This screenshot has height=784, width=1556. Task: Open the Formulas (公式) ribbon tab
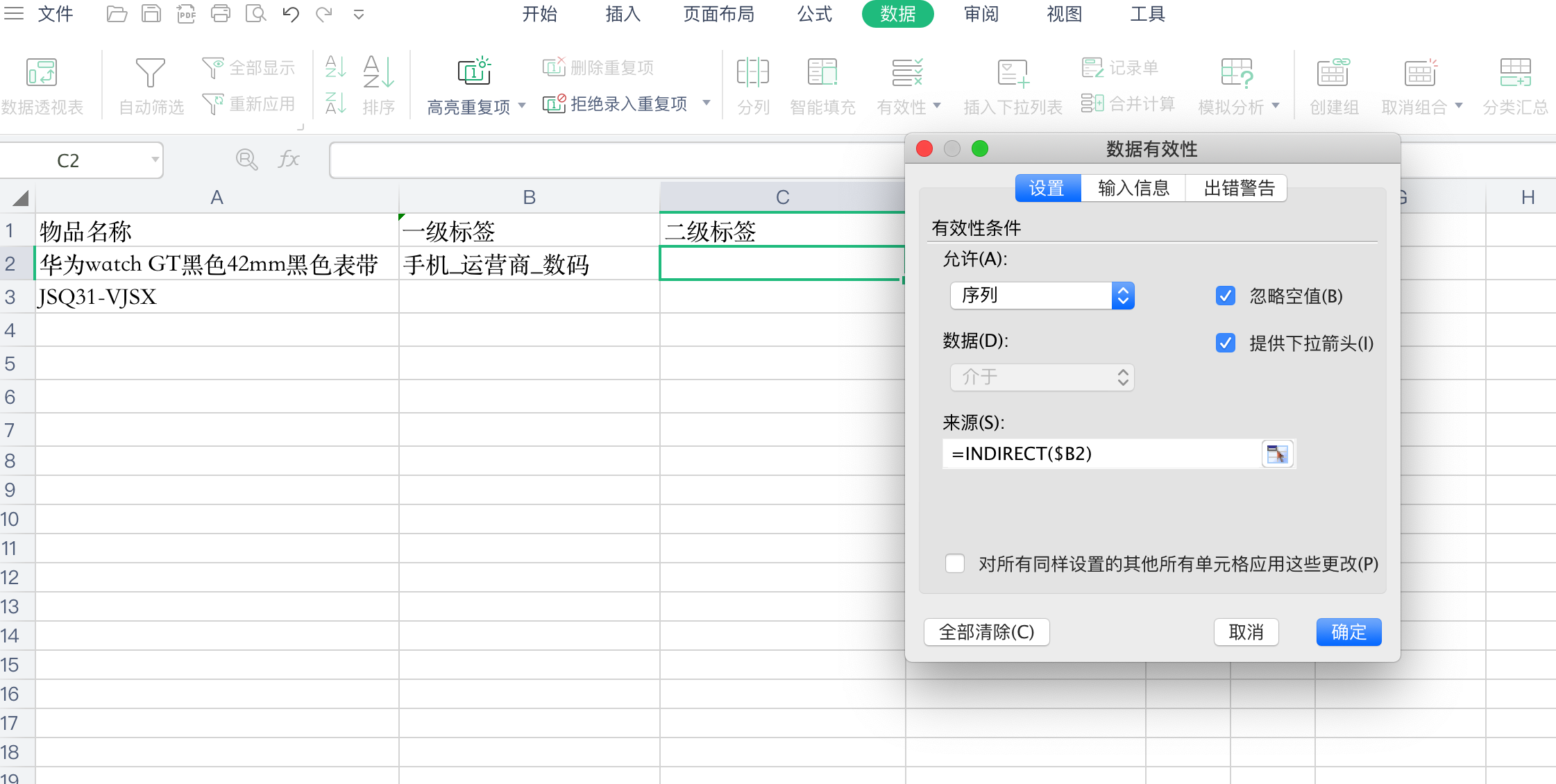tap(814, 14)
